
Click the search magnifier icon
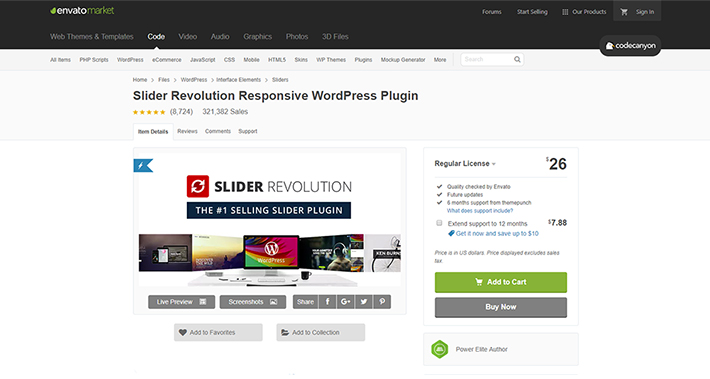point(517,59)
